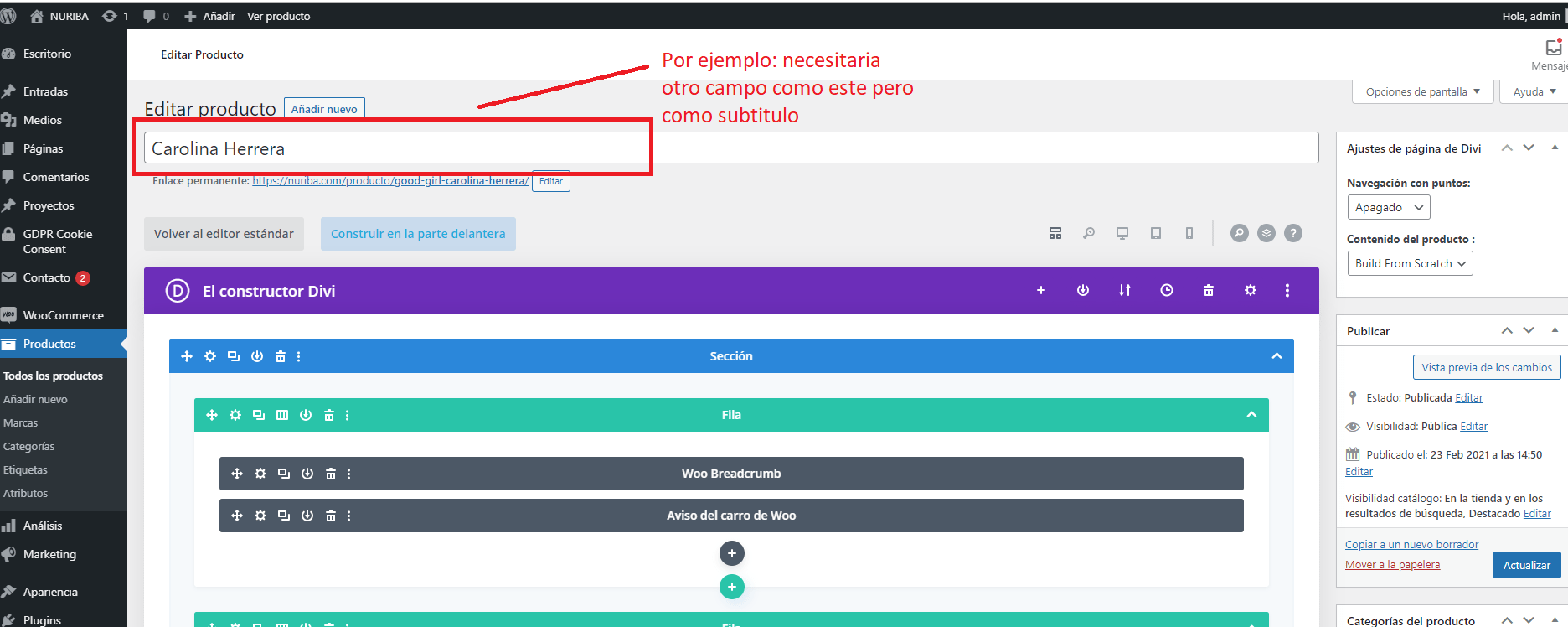The height and width of the screenshot is (627, 1568).
Task: Click Sección duplicate icon
Action: click(x=234, y=356)
